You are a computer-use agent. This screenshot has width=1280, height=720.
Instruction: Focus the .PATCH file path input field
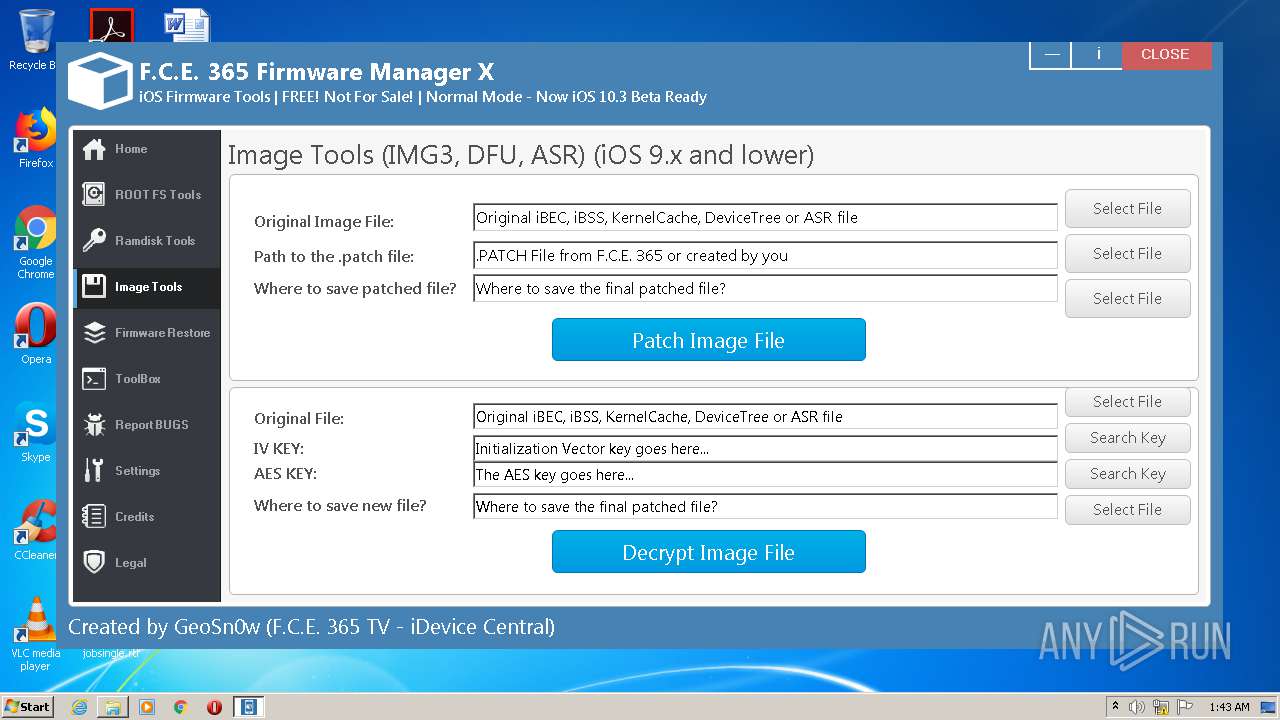(765, 255)
